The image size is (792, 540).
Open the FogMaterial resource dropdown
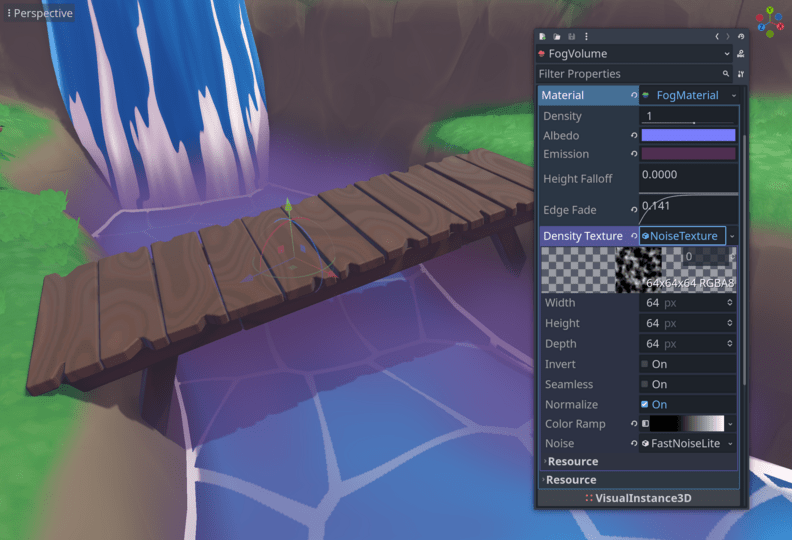pos(733,96)
